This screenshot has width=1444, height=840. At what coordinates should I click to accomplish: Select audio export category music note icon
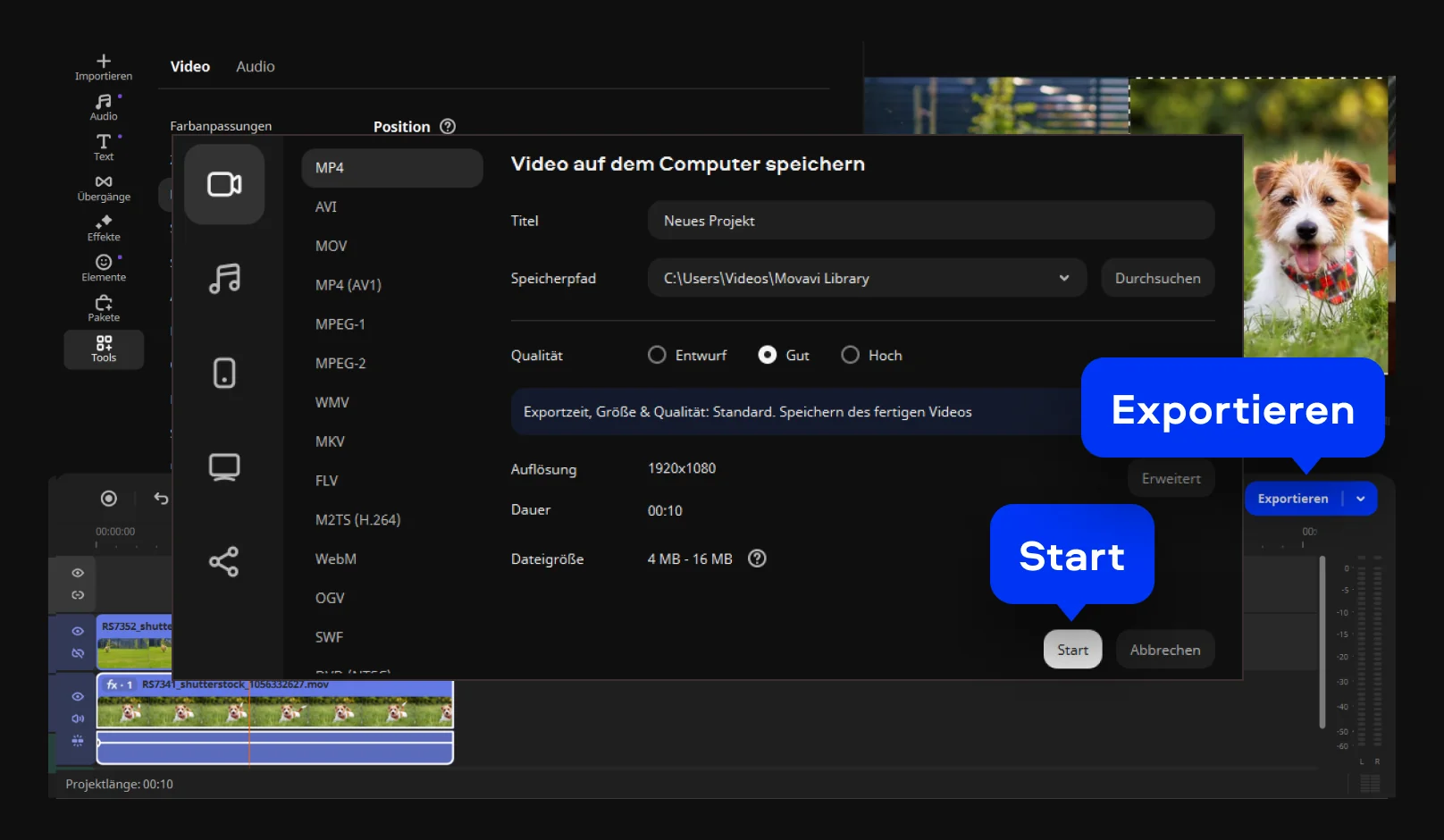pos(224,278)
